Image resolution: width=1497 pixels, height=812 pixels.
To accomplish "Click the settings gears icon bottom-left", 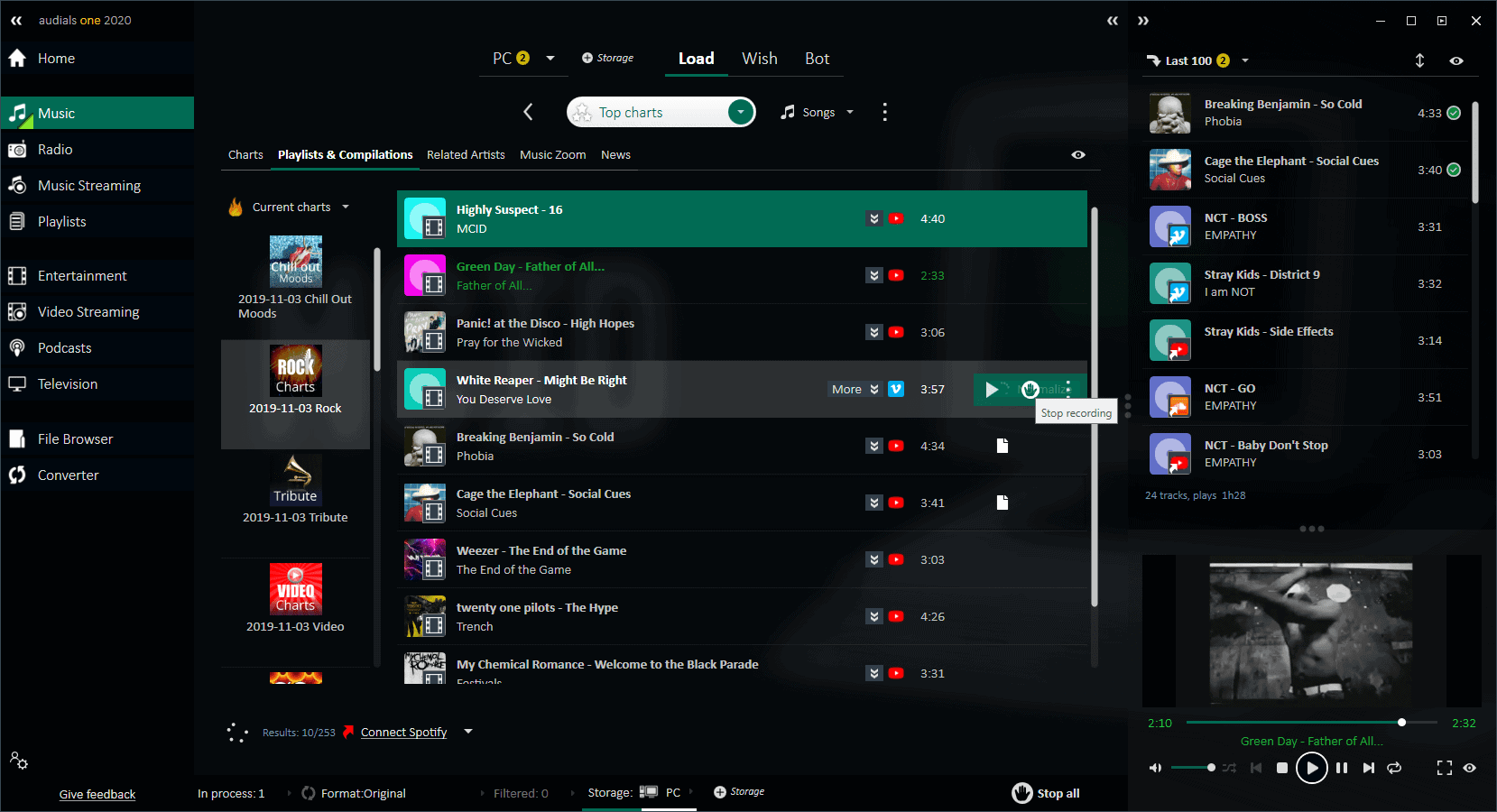I will [x=19, y=761].
